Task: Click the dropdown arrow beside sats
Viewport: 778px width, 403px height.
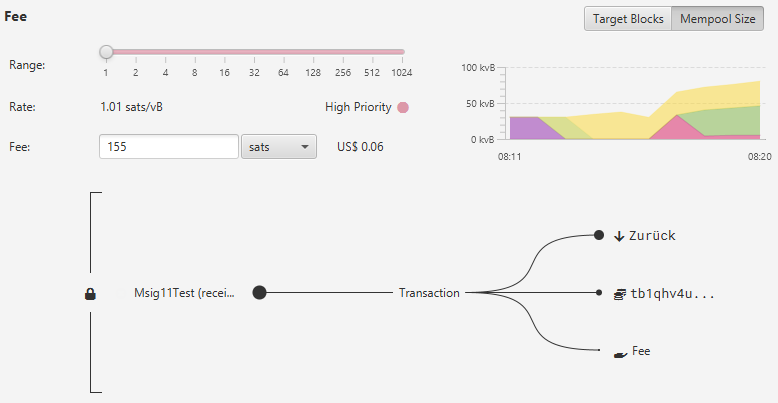Action: click(x=305, y=147)
